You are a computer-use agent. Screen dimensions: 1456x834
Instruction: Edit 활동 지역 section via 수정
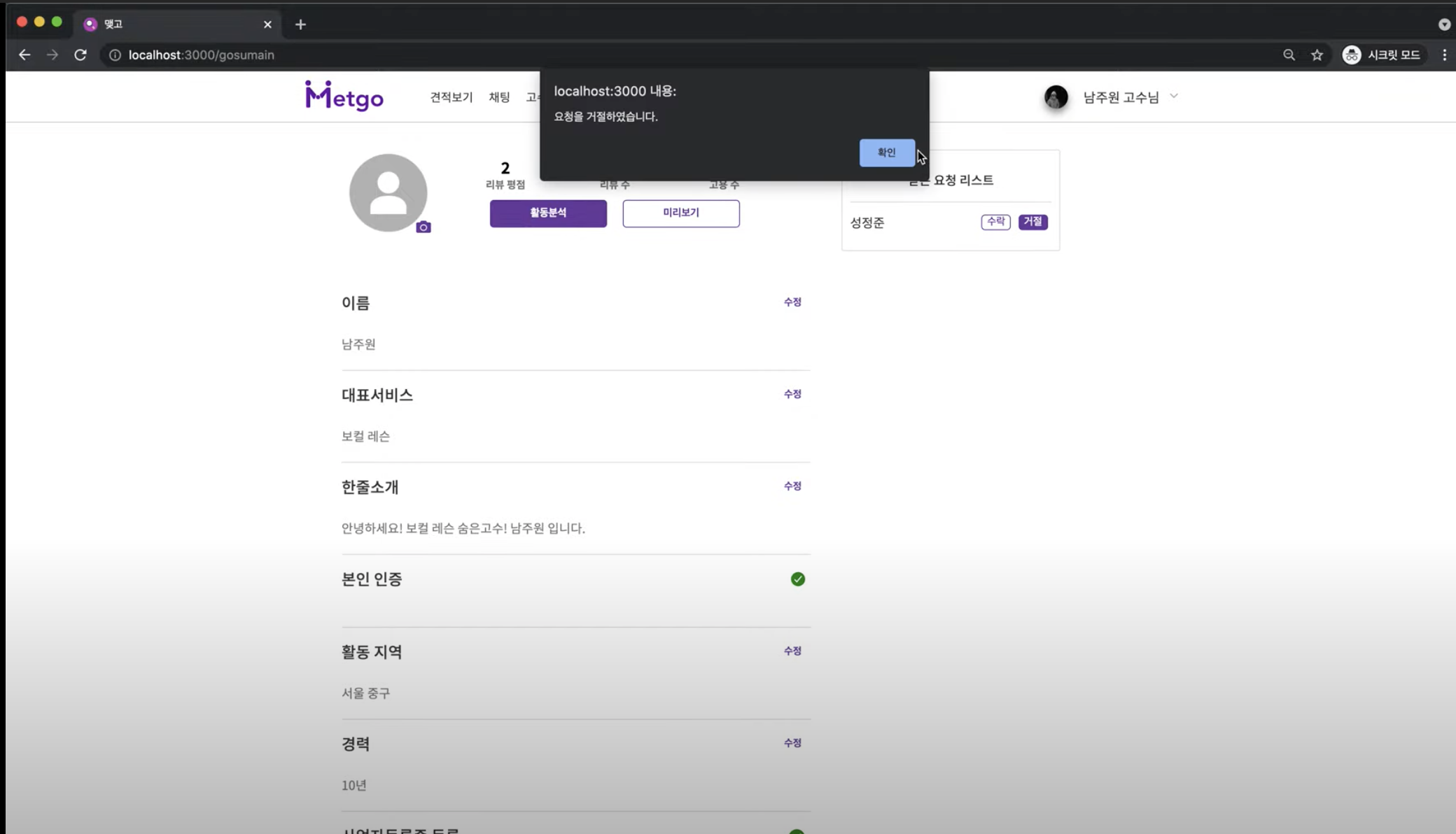(792, 651)
